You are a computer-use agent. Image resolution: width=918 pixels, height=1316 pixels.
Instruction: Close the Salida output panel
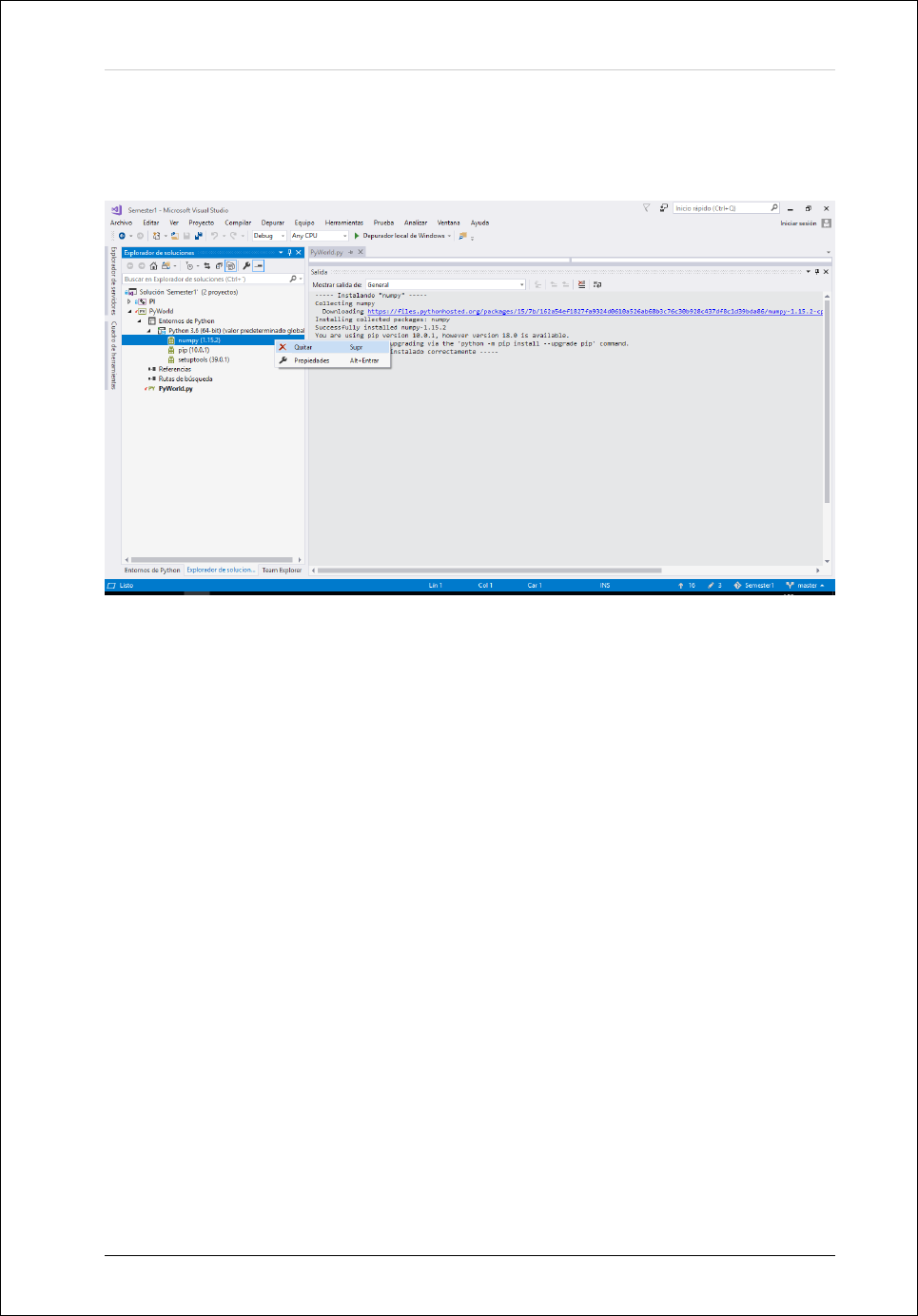click(826, 271)
